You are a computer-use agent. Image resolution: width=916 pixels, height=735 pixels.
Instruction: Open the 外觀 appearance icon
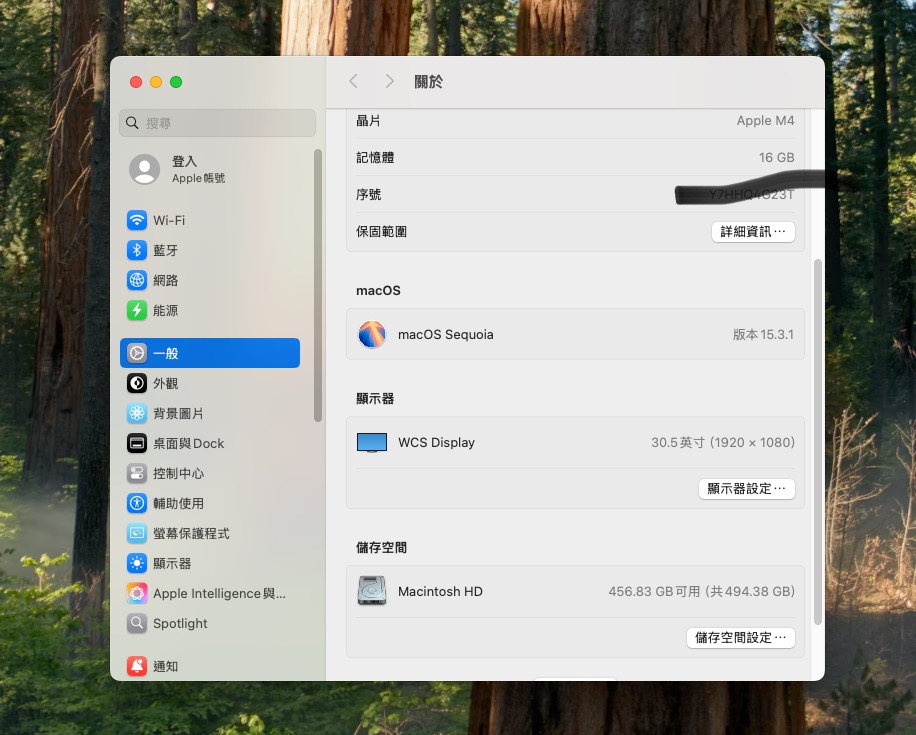pyautogui.click(x=137, y=383)
